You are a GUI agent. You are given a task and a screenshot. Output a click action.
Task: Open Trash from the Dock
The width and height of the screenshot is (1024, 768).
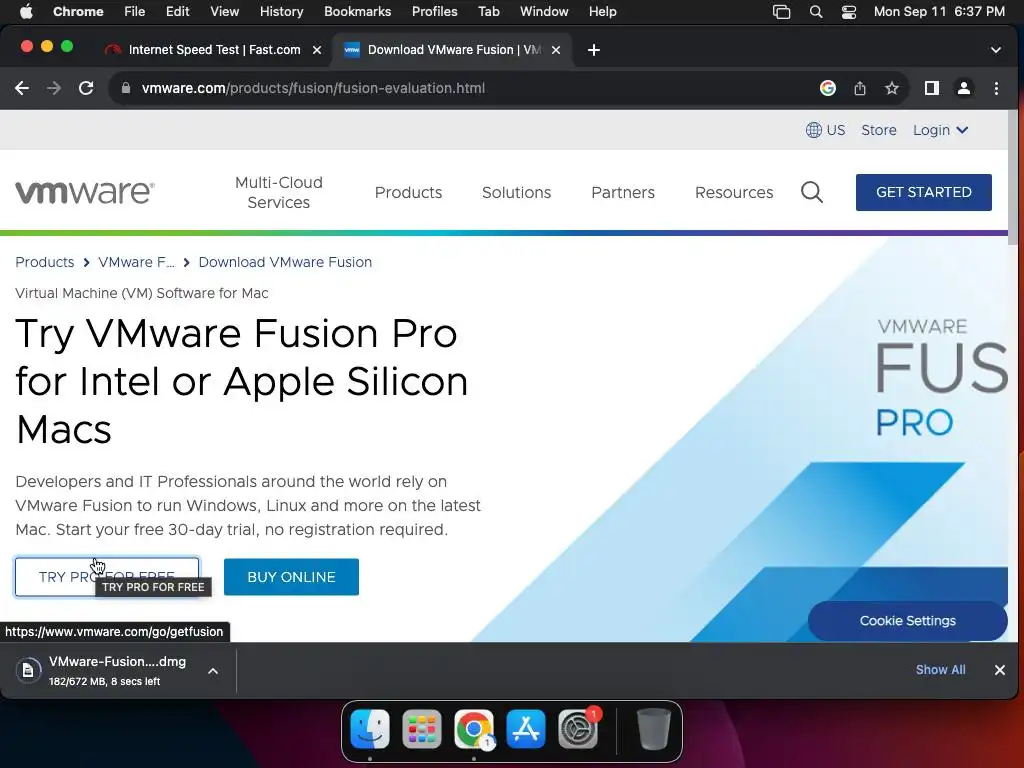point(654,729)
